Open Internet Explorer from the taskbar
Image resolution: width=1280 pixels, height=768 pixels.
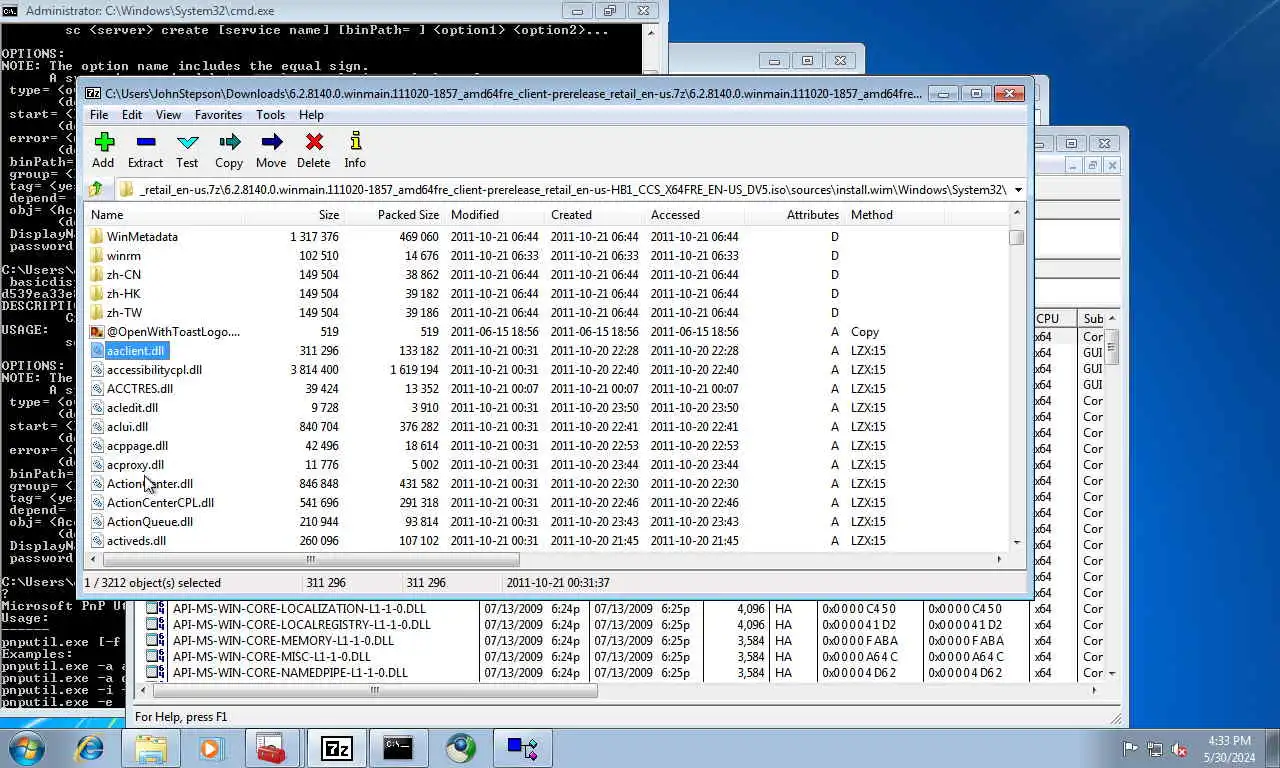click(x=90, y=747)
